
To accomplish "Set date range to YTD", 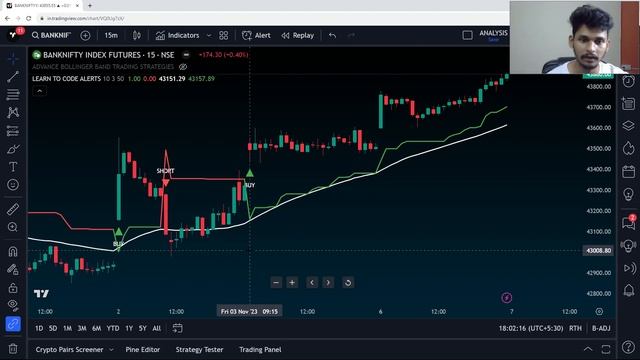I will click(x=113, y=328).
